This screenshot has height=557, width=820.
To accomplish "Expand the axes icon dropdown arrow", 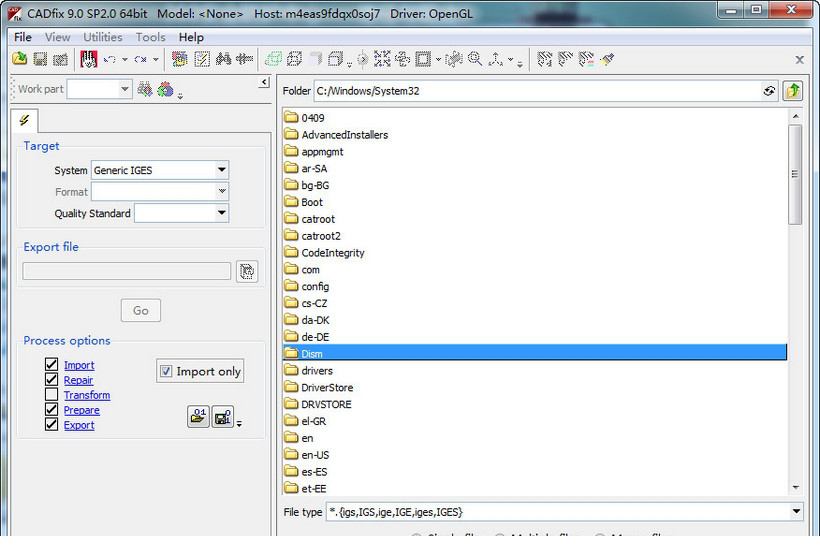I will pyautogui.click(x=510, y=60).
